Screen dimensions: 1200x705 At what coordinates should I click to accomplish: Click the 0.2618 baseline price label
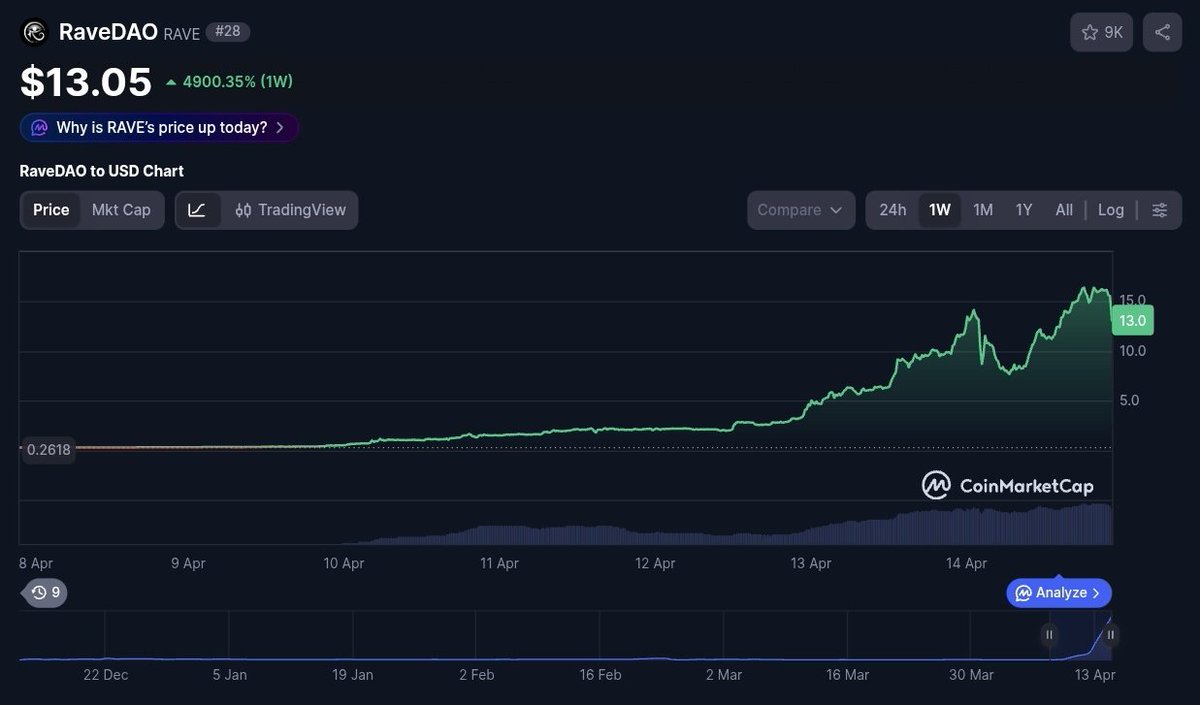click(48, 450)
